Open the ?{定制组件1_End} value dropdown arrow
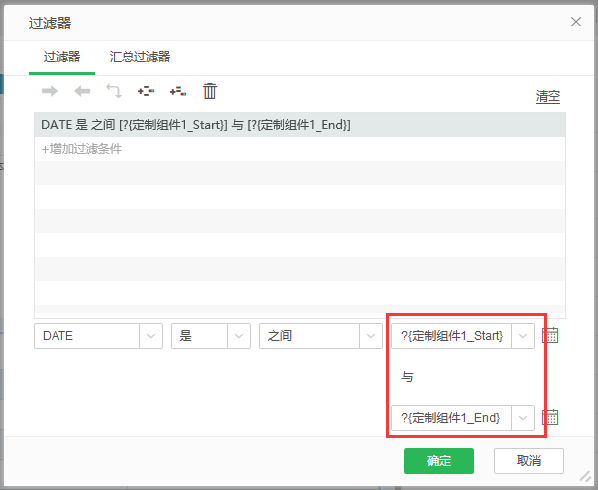 523,418
